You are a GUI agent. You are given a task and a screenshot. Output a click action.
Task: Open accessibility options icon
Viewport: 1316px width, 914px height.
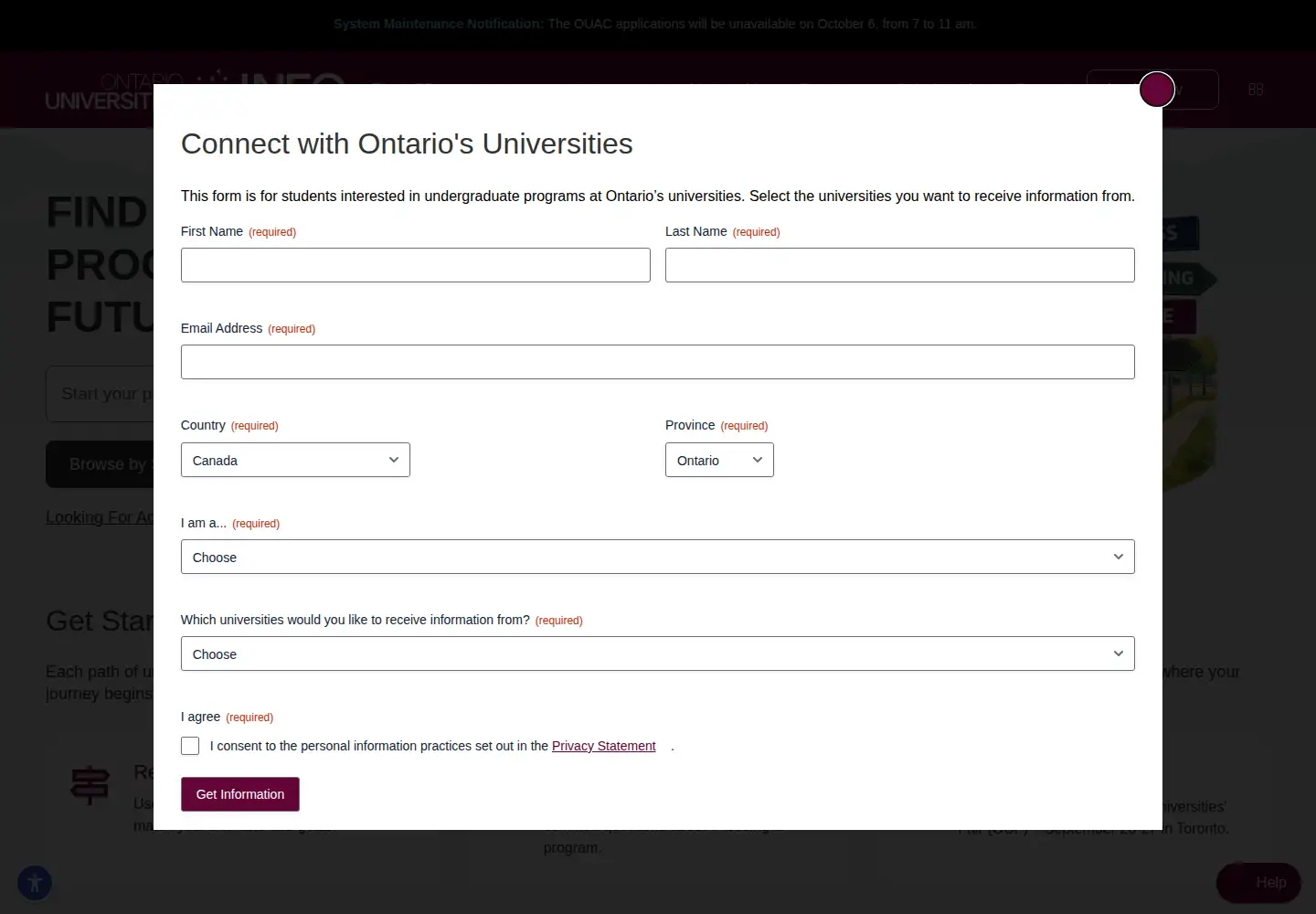tap(35, 883)
